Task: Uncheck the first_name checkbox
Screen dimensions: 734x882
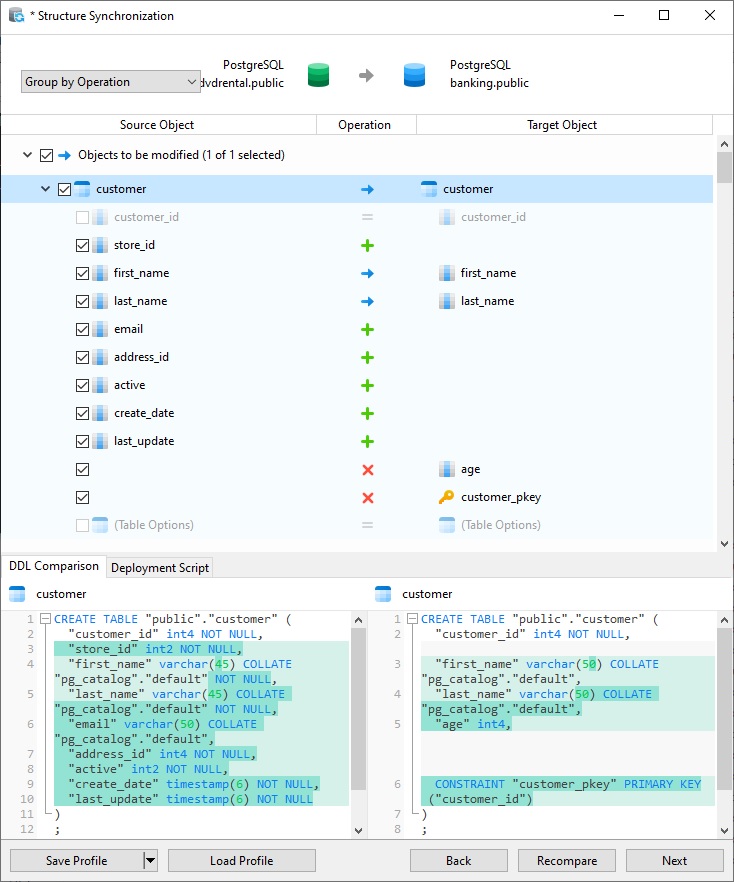Action: 82,273
